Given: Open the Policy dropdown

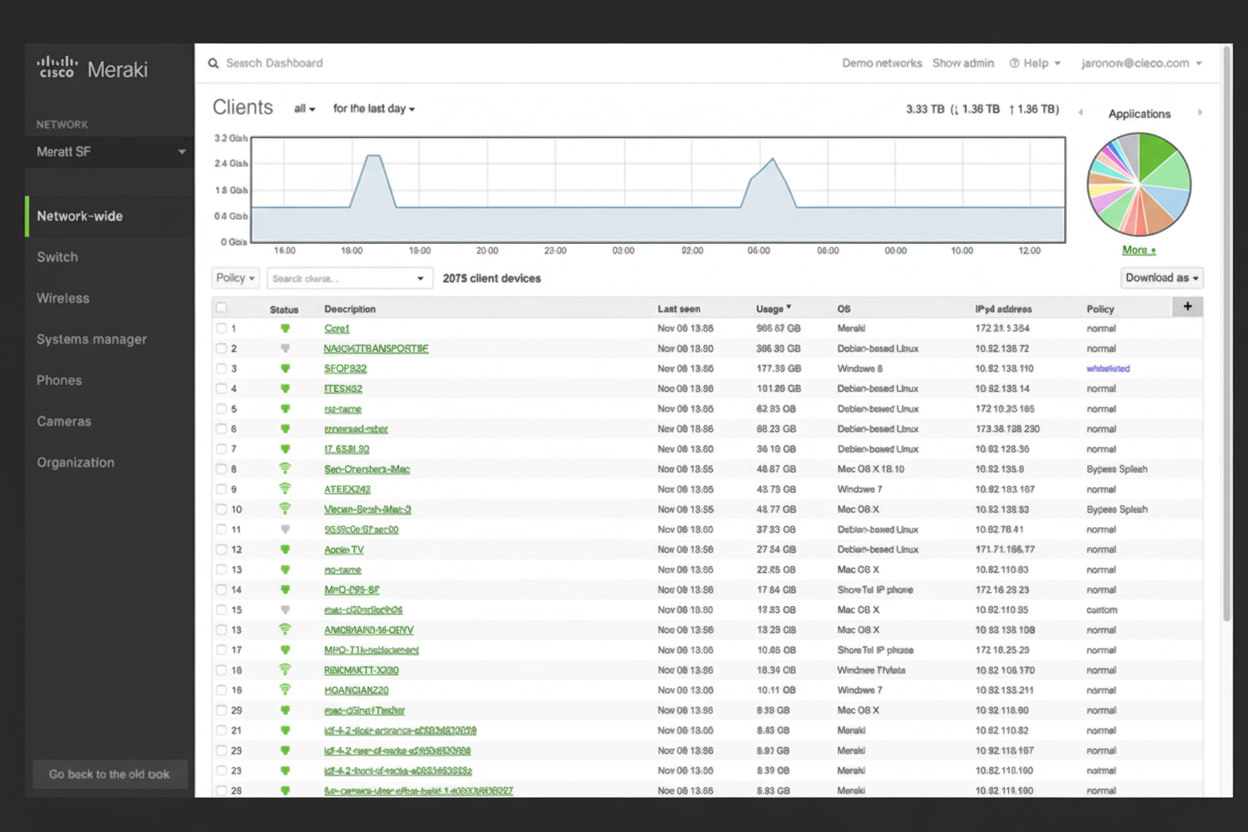Looking at the screenshot, I should (235, 278).
